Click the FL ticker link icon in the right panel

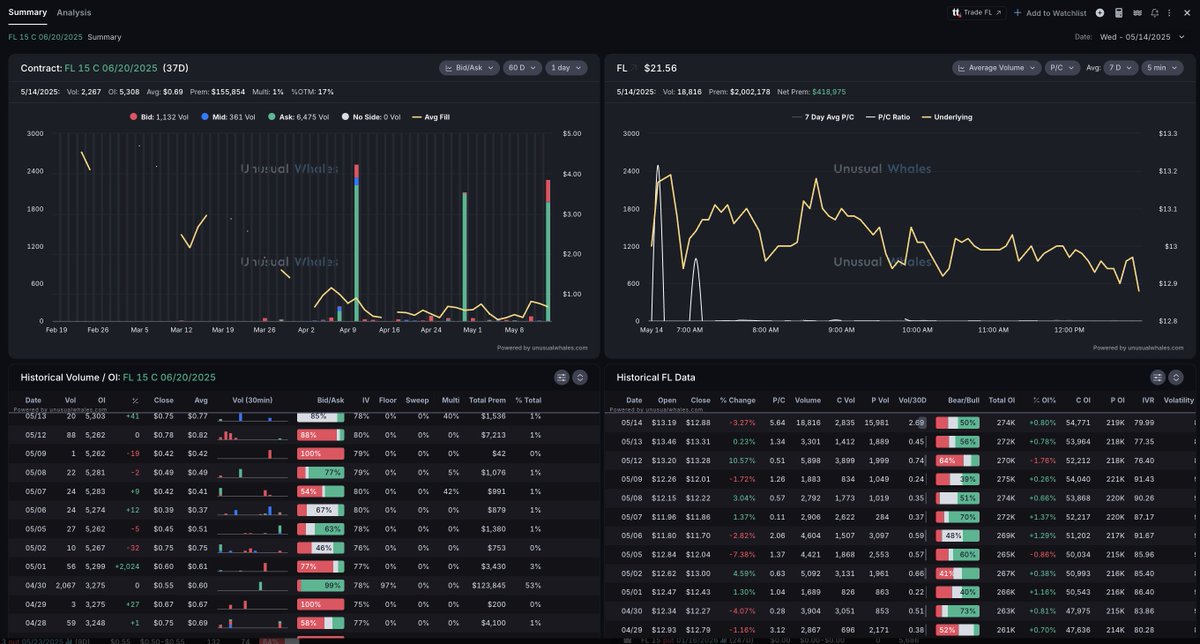click(633, 68)
